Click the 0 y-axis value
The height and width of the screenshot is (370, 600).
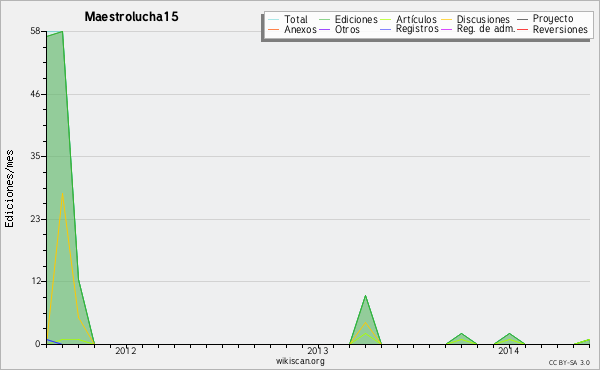click(38, 344)
